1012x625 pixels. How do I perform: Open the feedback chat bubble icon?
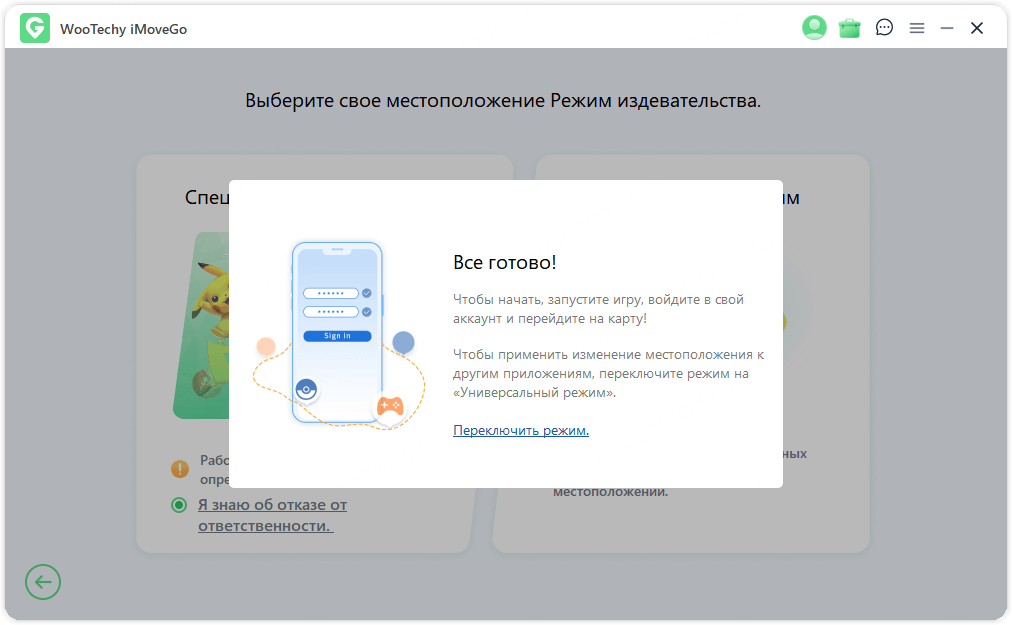point(884,28)
